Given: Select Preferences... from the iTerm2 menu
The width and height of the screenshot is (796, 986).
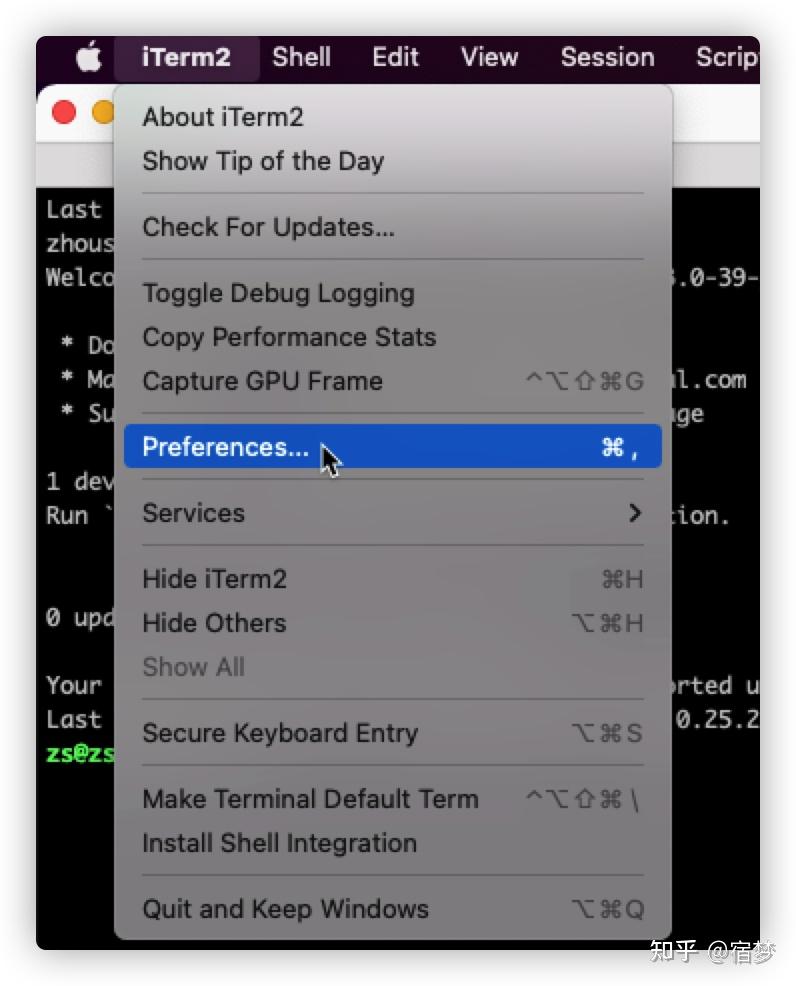Looking at the screenshot, I should pyautogui.click(x=393, y=446).
